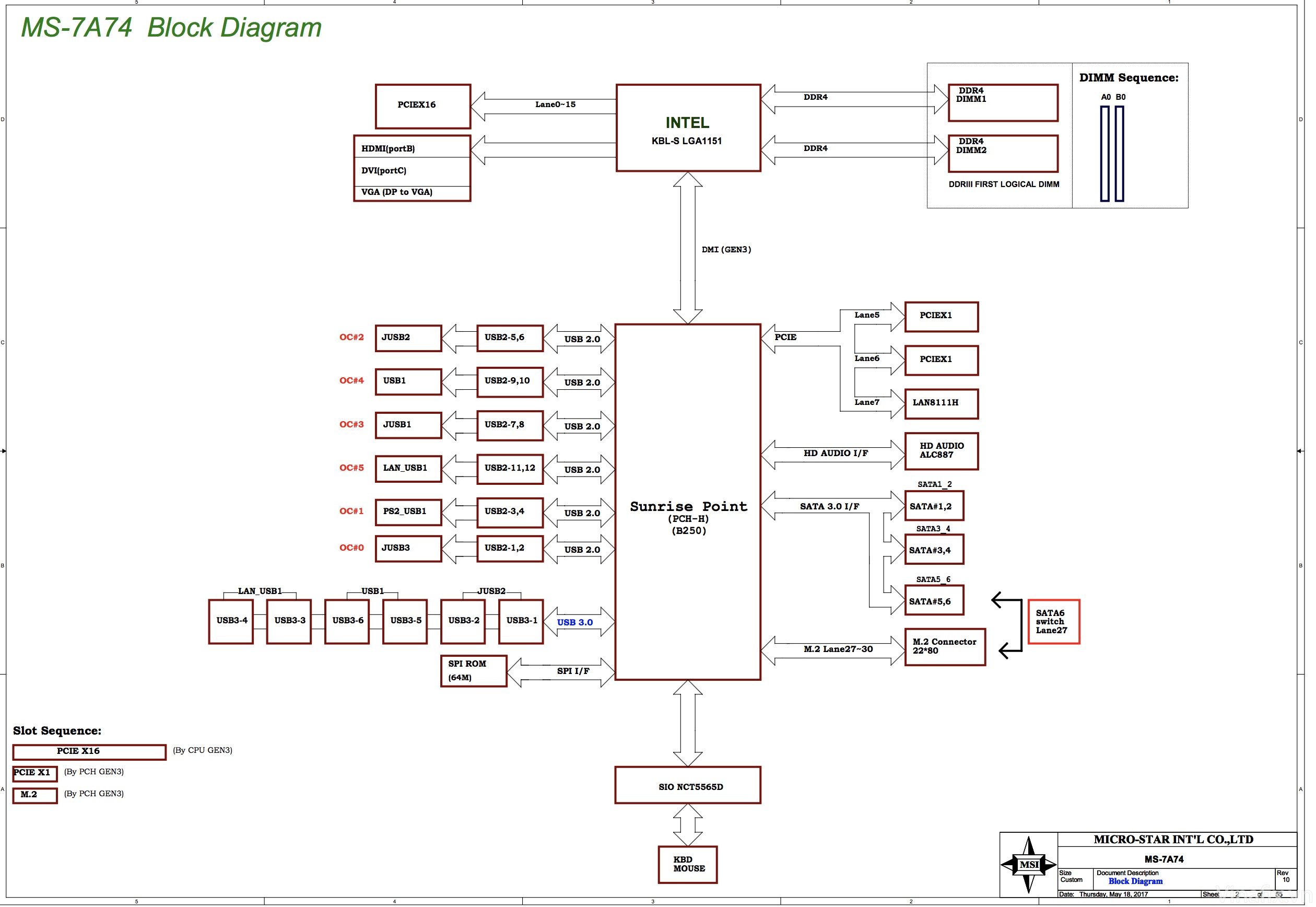The width and height of the screenshot is (1316, 907).
Task: Click the 'SIO NCT5565D' block
Action: coord(688,785)
